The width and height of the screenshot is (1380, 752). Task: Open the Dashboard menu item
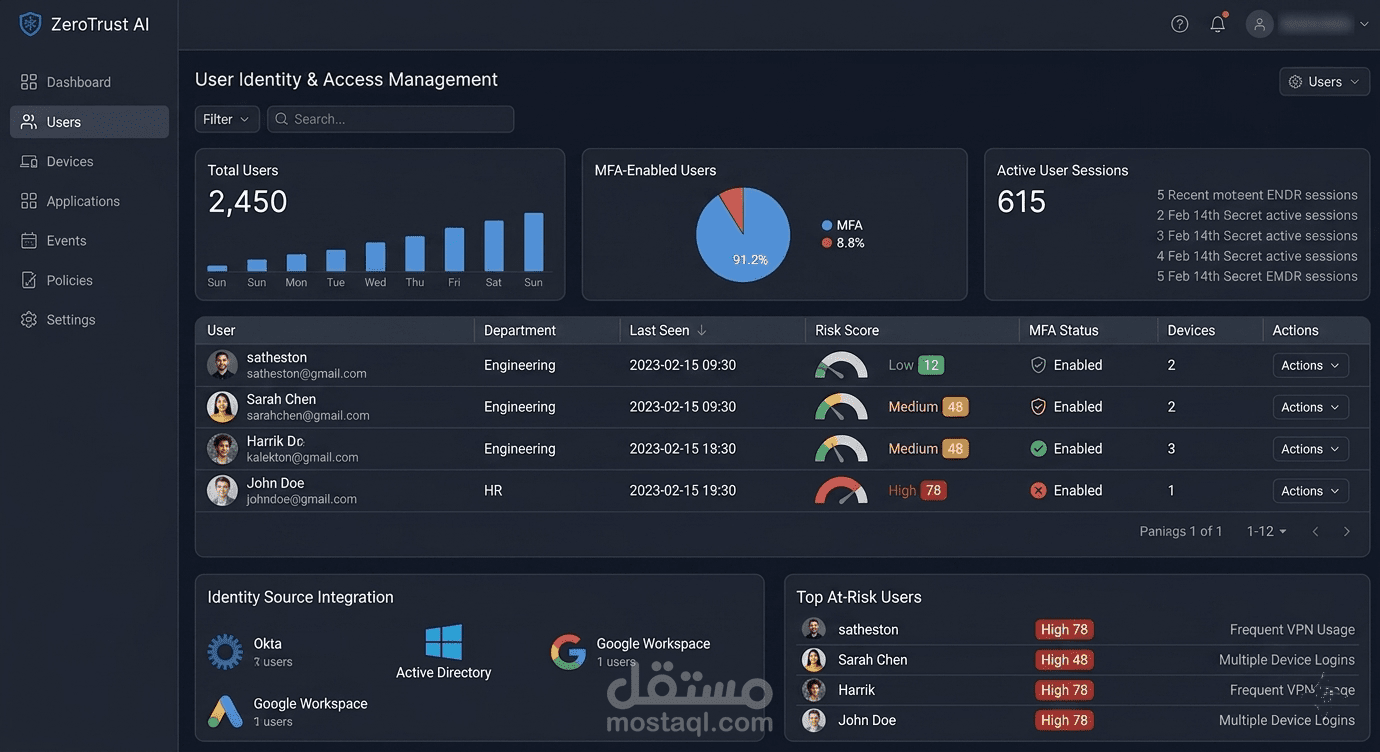[89, 82]
